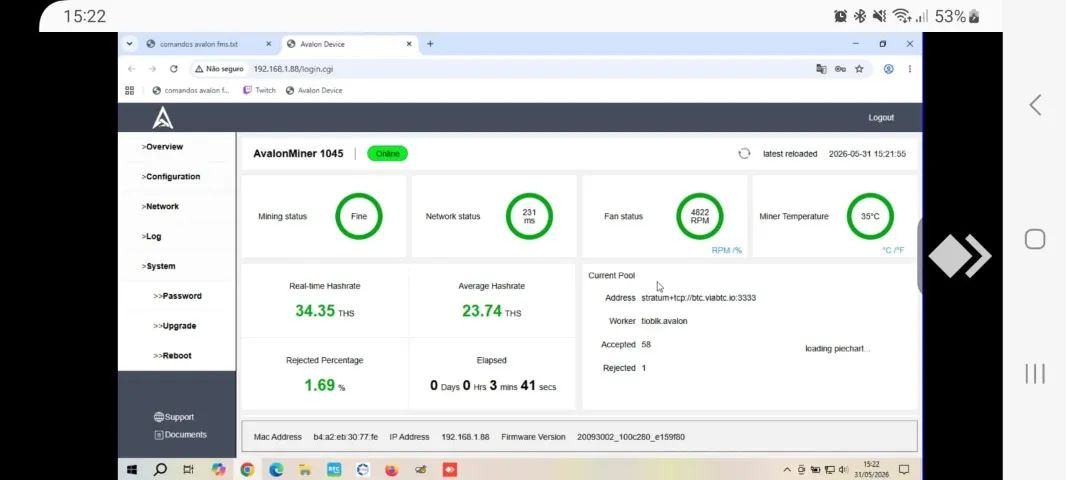Screen dimensions: 1066x480
Task: Collapse the System sidebar section
Action: 158,267
